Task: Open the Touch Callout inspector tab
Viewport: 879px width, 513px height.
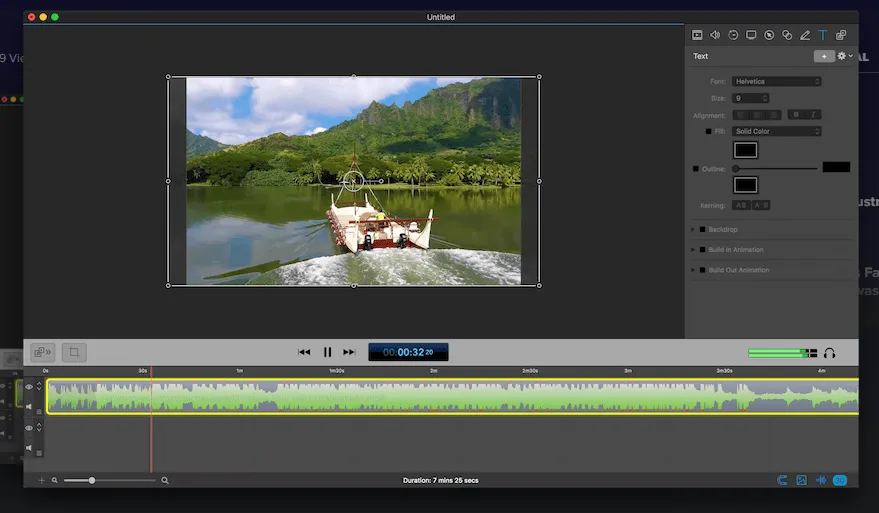Action: [x=787, y=35]
